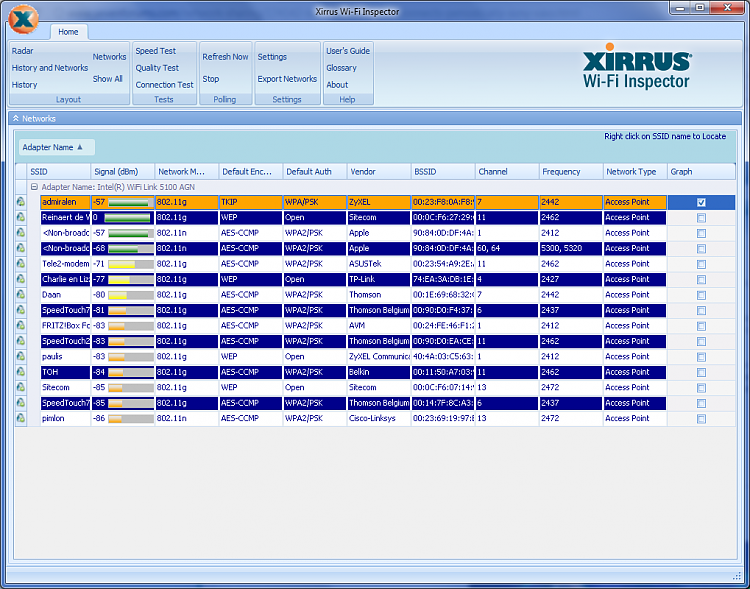The height and width of the screenshot is (589, 750).
Task: Select the Show All layout
Action: pos(108,79)
